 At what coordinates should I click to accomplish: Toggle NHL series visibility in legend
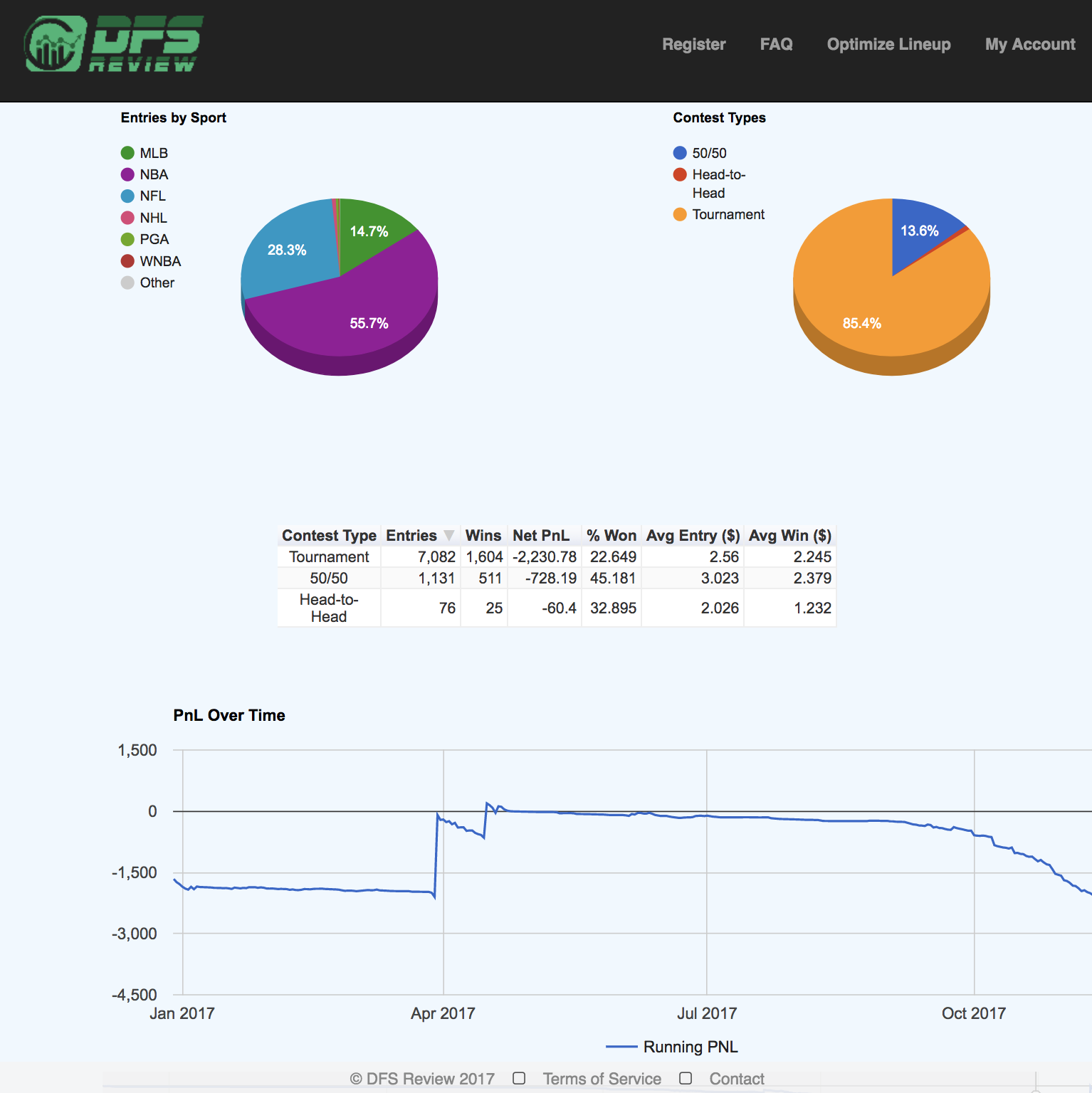pyautogui.click(x=127, y=217)
